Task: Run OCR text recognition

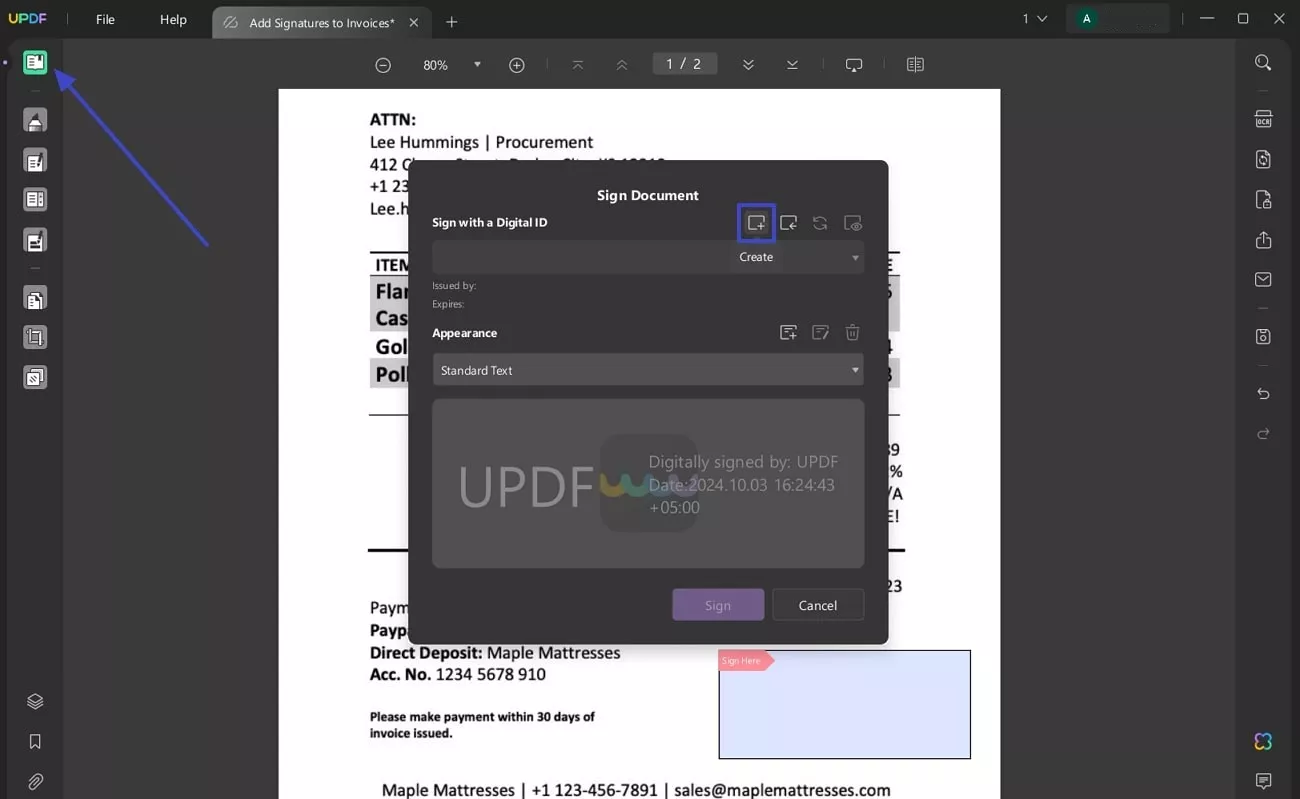Action: tap(1263, 120)
